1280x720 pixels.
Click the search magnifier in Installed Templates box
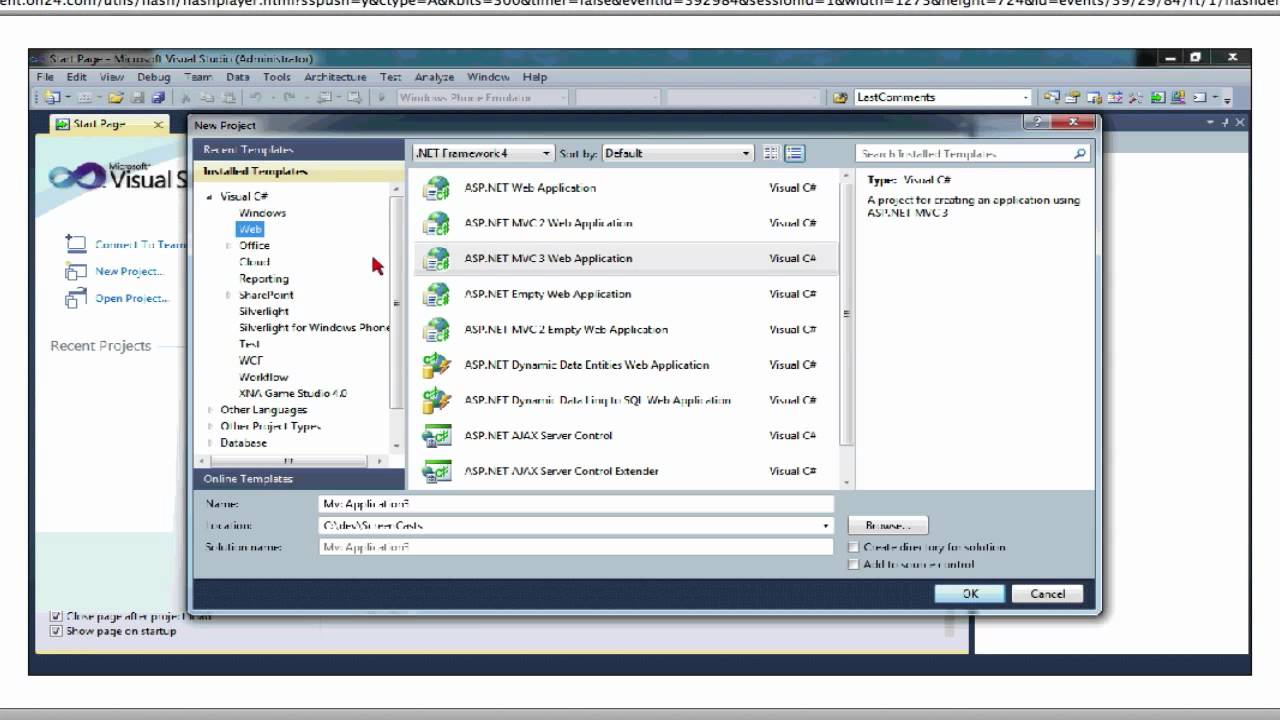tap(1080, 154)
